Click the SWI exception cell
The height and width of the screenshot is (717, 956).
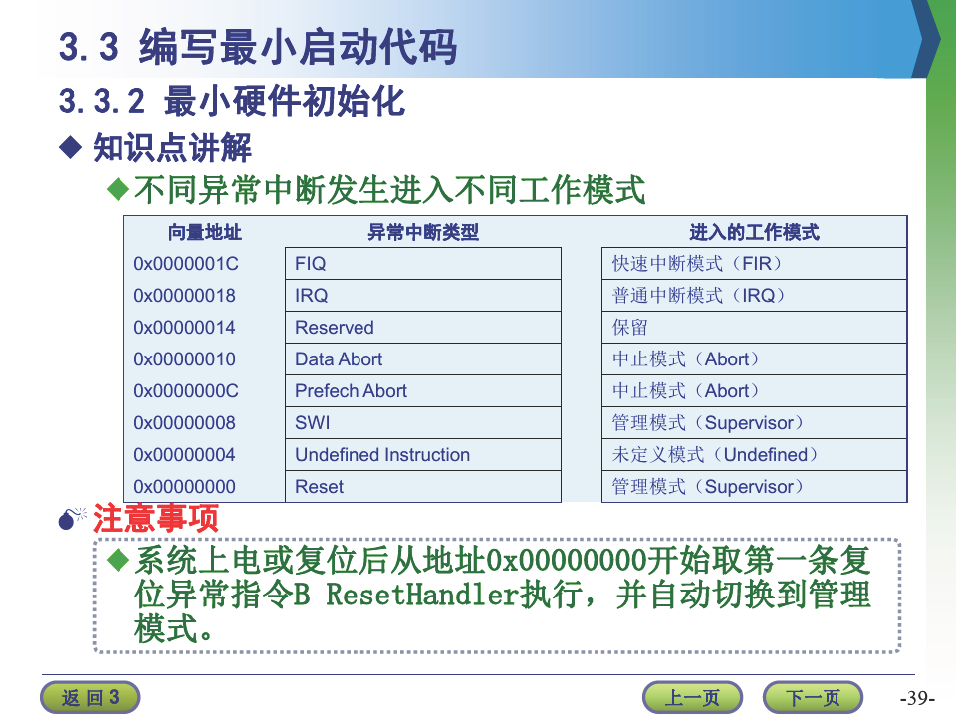coord(423,423)
